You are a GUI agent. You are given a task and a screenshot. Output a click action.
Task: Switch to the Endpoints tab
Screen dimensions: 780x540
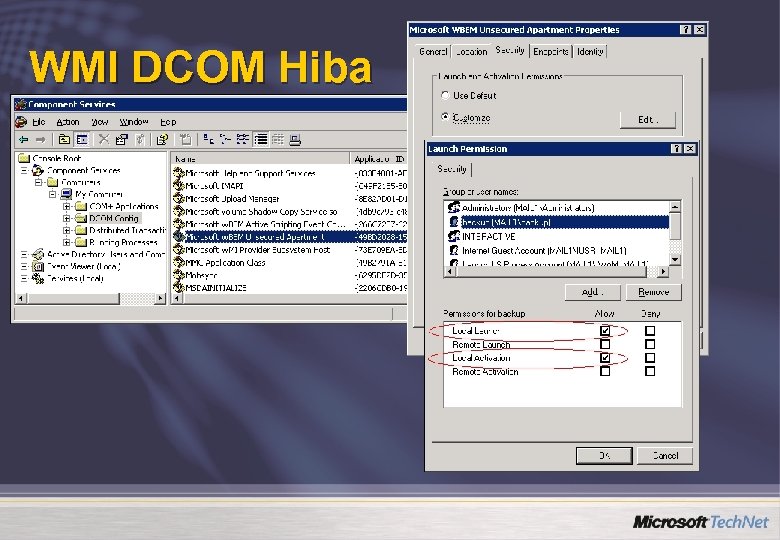(x=551, y=52)
